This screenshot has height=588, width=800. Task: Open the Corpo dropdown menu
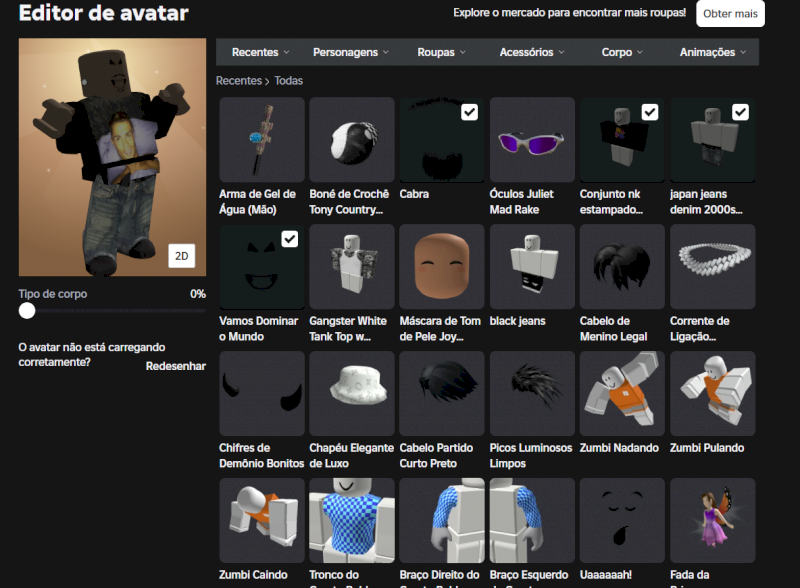[622, 52]
